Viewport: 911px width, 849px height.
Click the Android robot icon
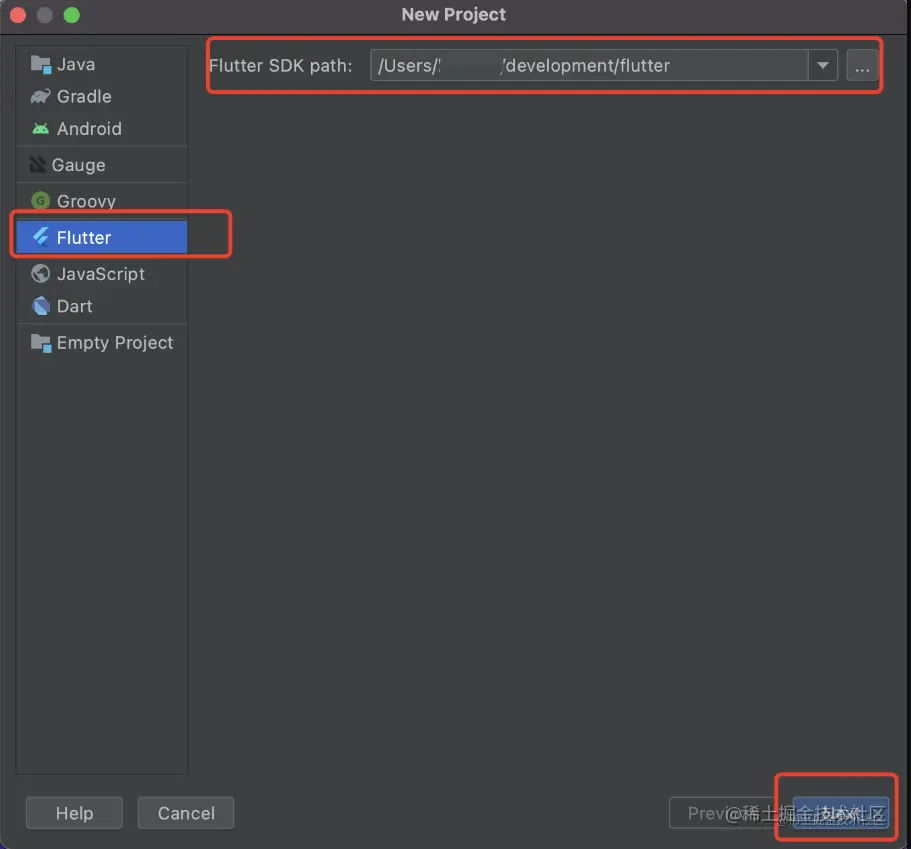[x=41, y=128]
